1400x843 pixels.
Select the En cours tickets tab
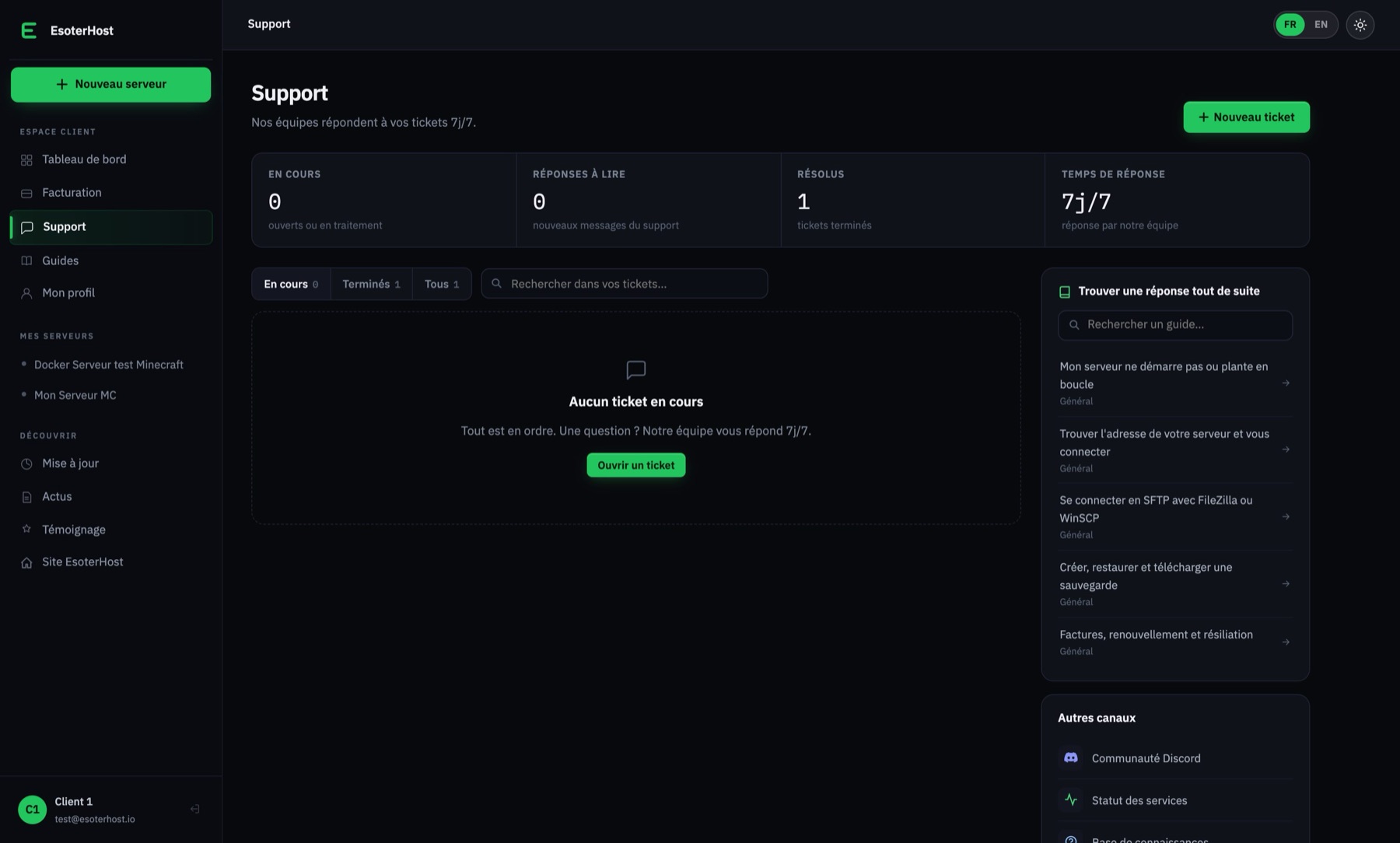click(291, 284)
